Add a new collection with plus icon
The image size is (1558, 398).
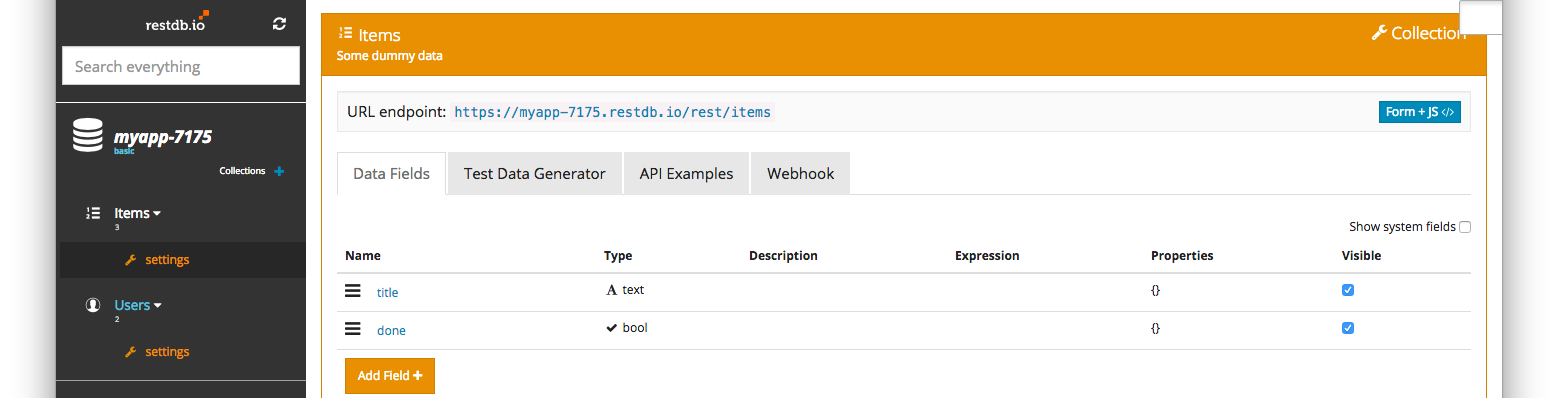[279, 171]
